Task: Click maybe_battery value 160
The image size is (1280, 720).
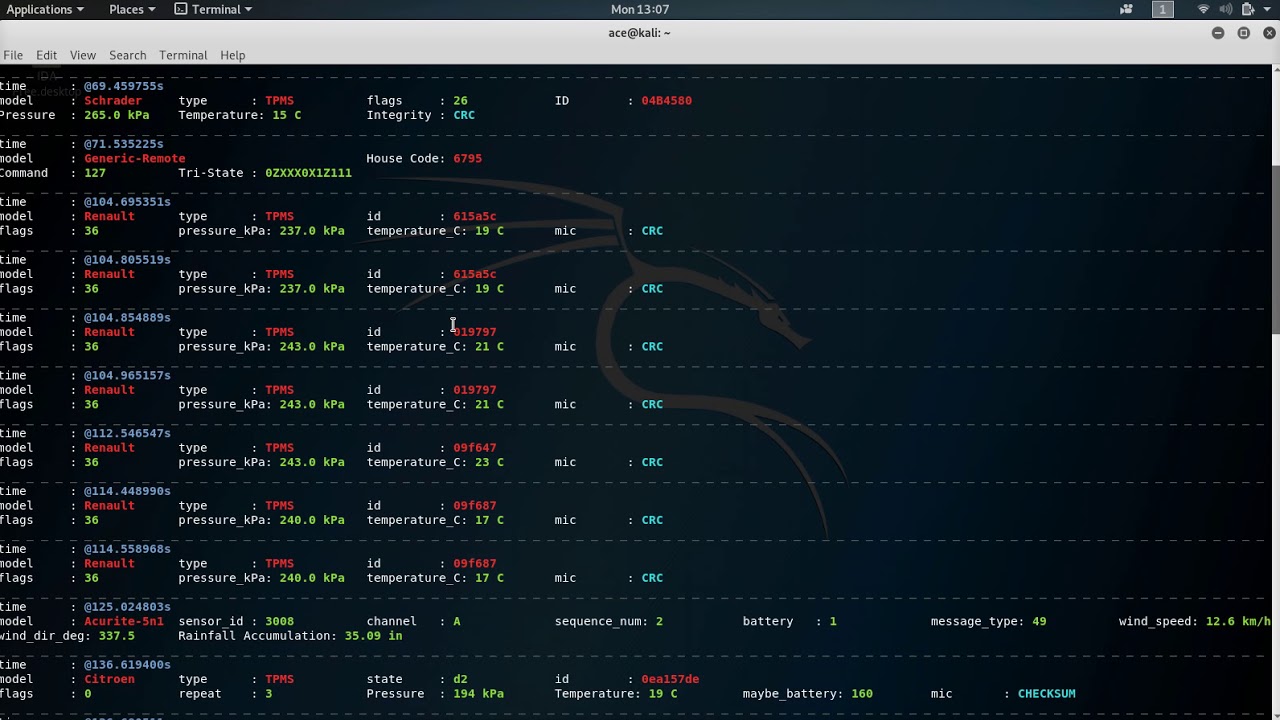Action: pyautogui.click(x=862, y=694)
